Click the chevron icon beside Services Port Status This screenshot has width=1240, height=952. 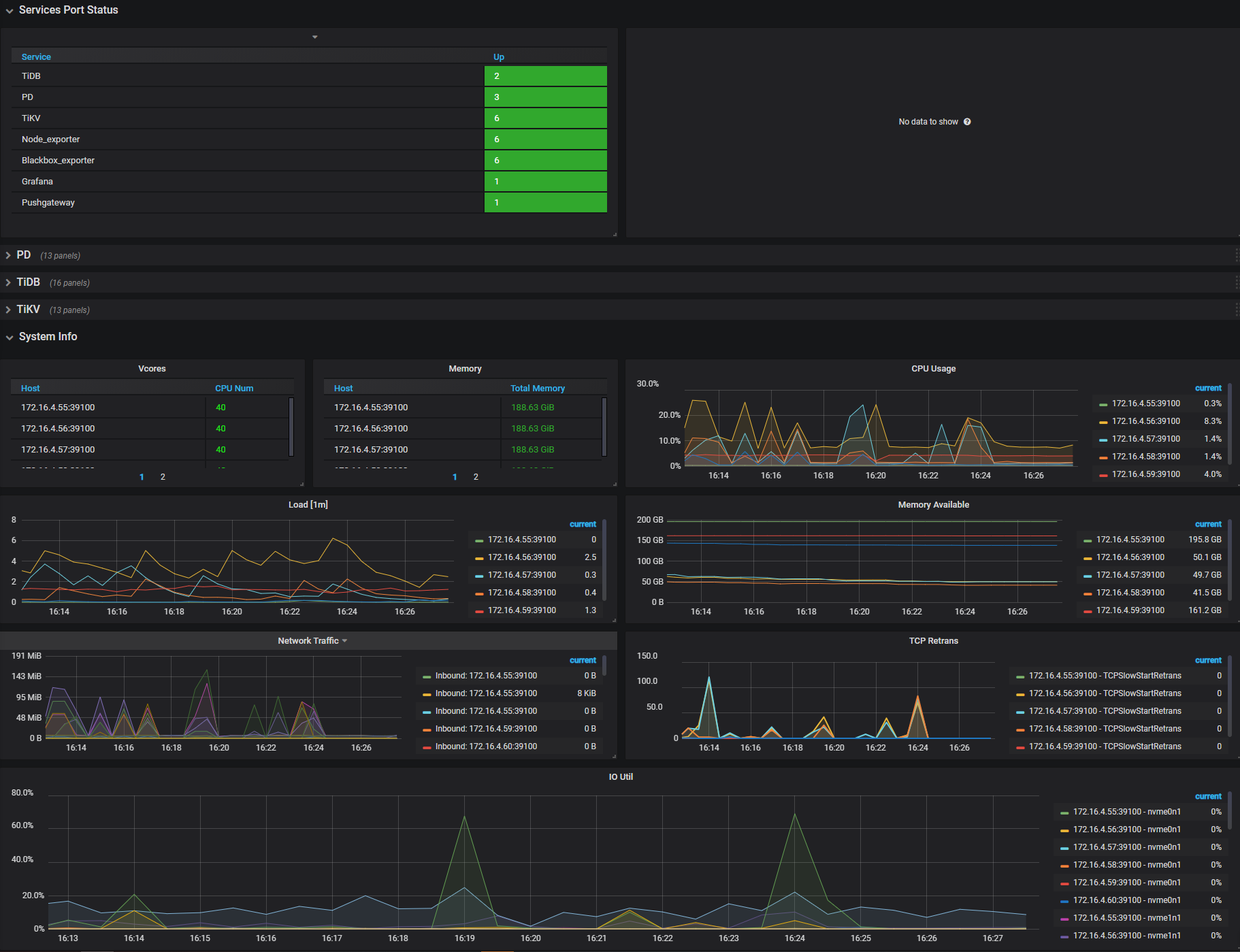[9, 10]
